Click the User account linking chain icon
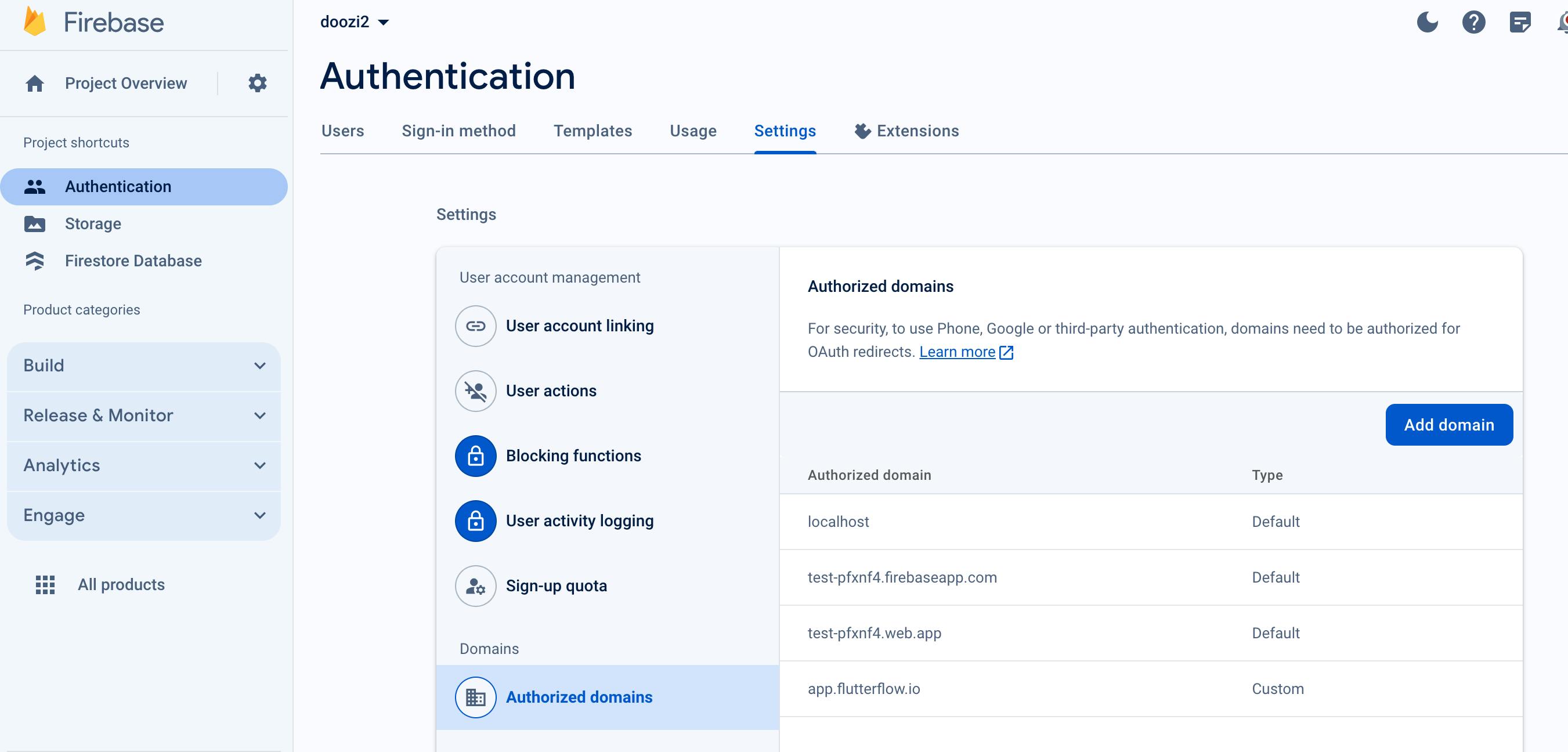This screenshot has height=752, width=1568. tap(475, 326)
